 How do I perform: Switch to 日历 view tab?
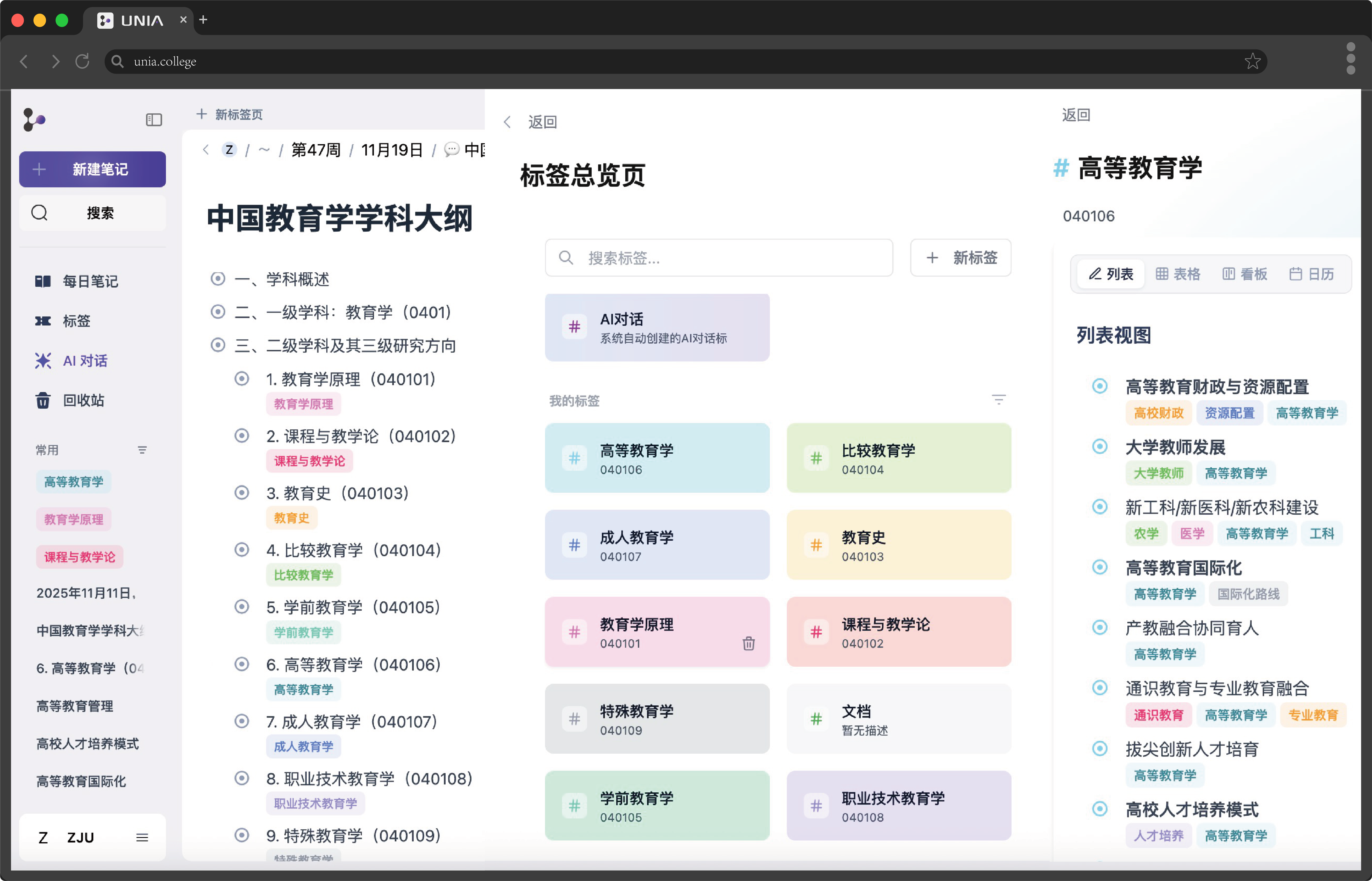(x=1311, y=274)
